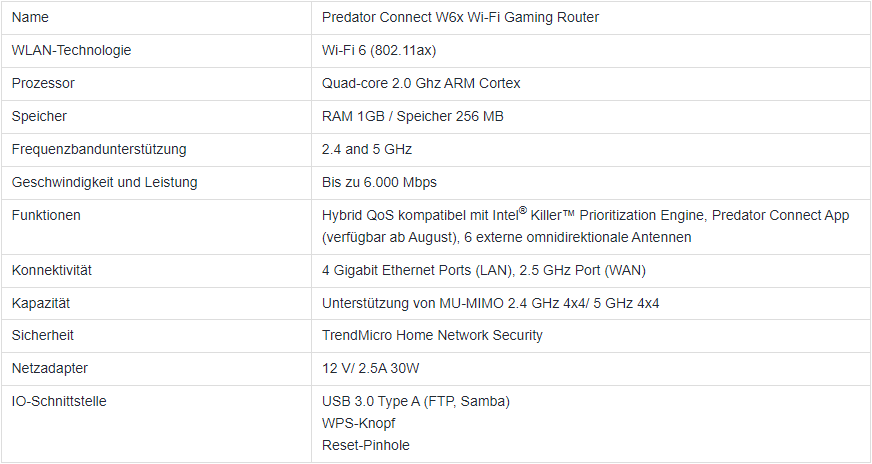872x464 pixels.
Task: Select the '12 V/ 2.5A 30W' value
Action: point(372,369)
